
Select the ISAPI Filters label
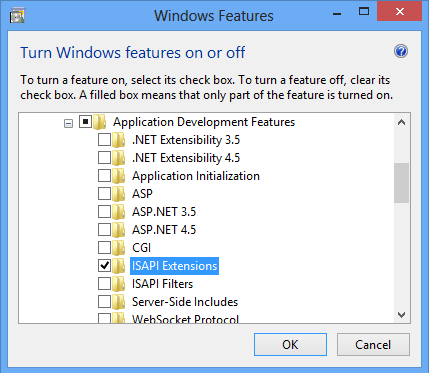tap(162, 284)
